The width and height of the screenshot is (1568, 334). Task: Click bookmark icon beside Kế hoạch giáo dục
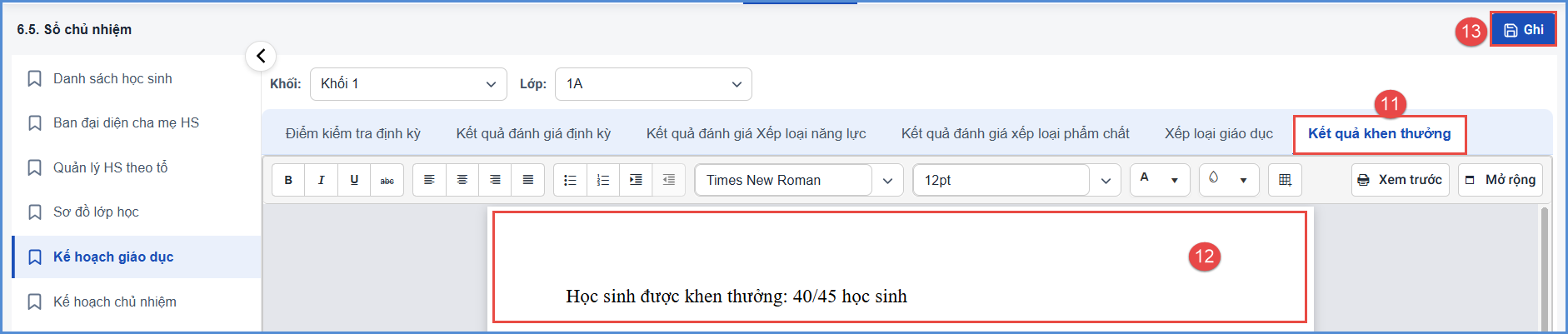(35, 257)
